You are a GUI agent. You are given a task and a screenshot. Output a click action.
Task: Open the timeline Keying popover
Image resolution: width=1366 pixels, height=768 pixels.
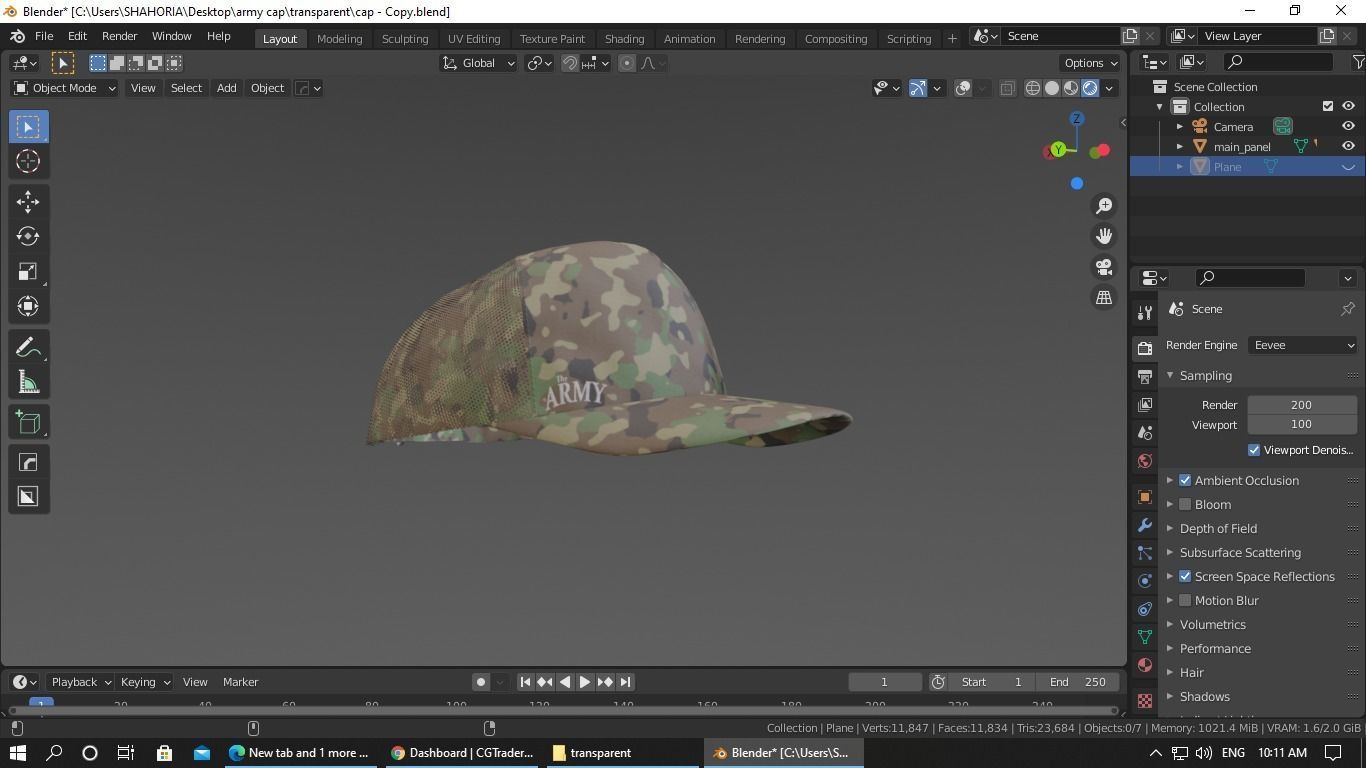click(145, 682)
